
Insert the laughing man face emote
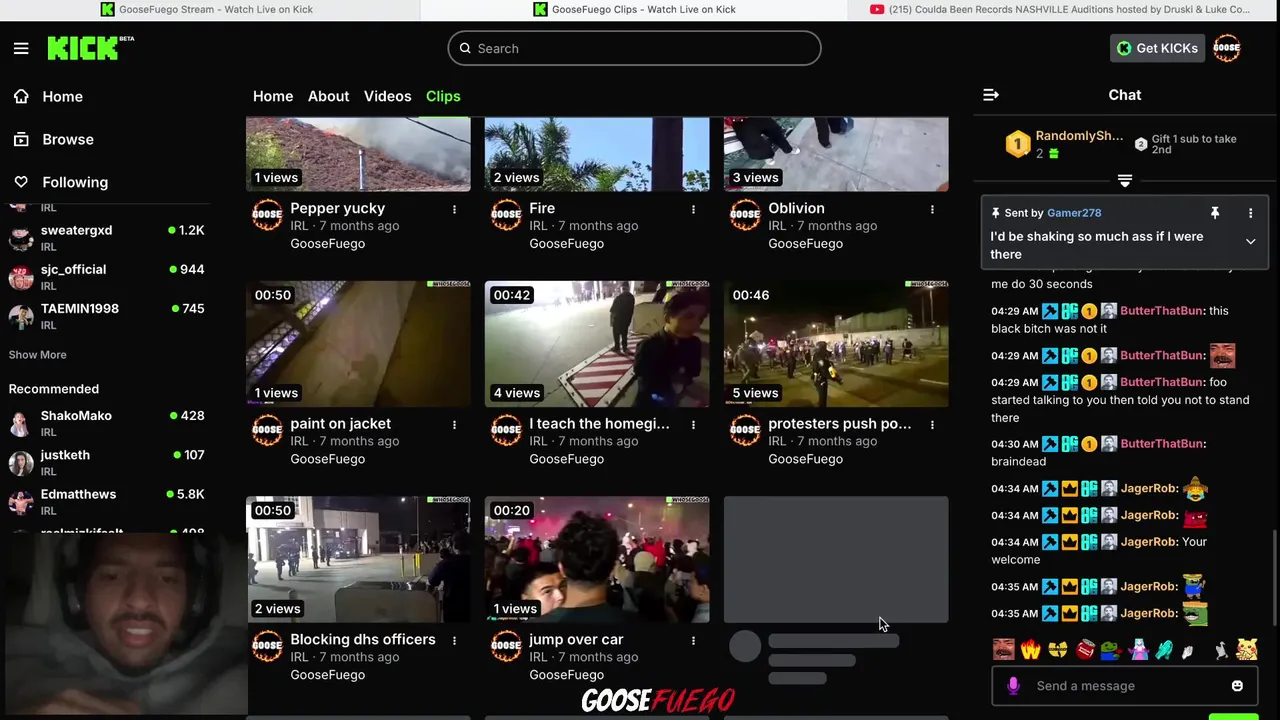[1003, 650]
